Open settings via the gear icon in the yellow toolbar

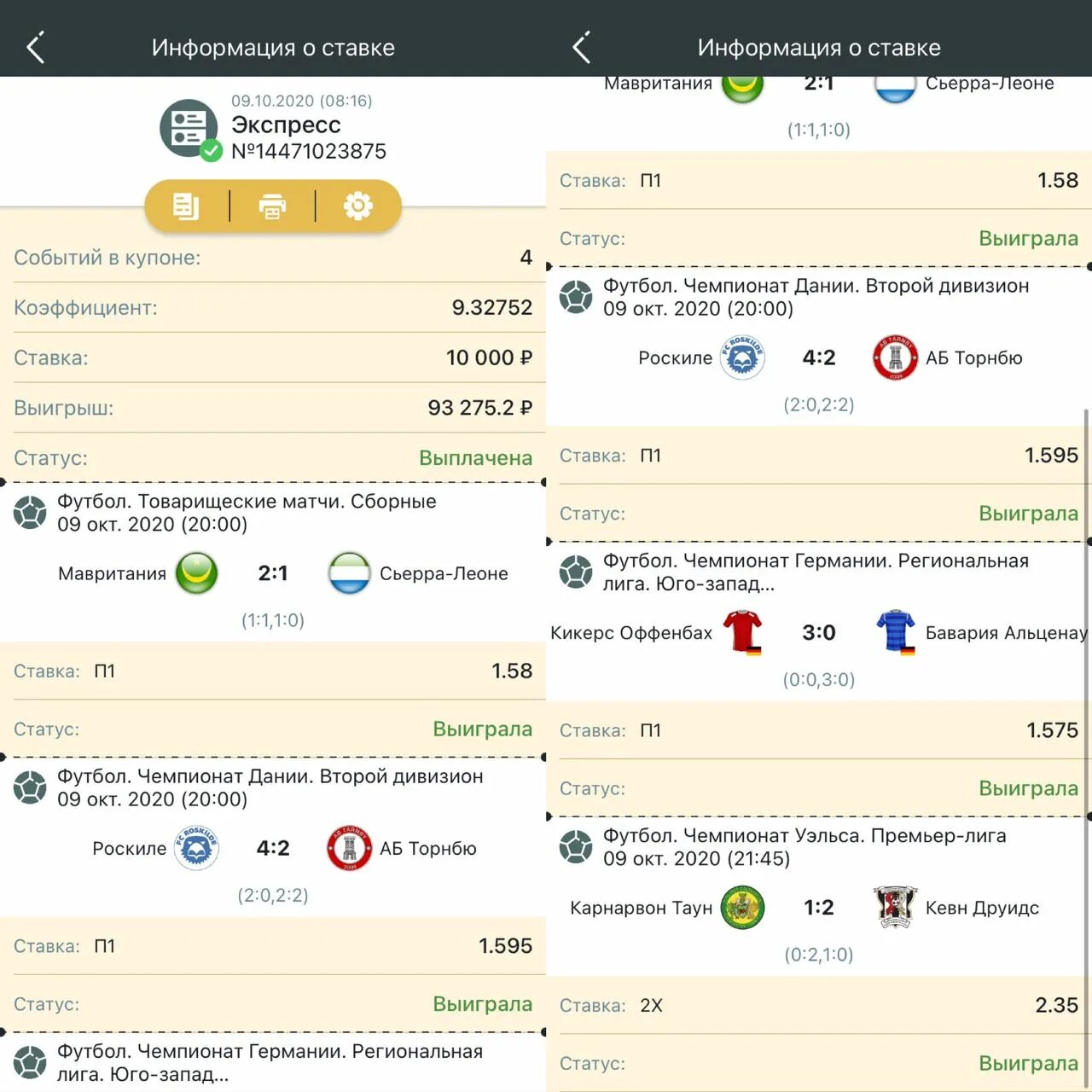(x=358, y=206)
